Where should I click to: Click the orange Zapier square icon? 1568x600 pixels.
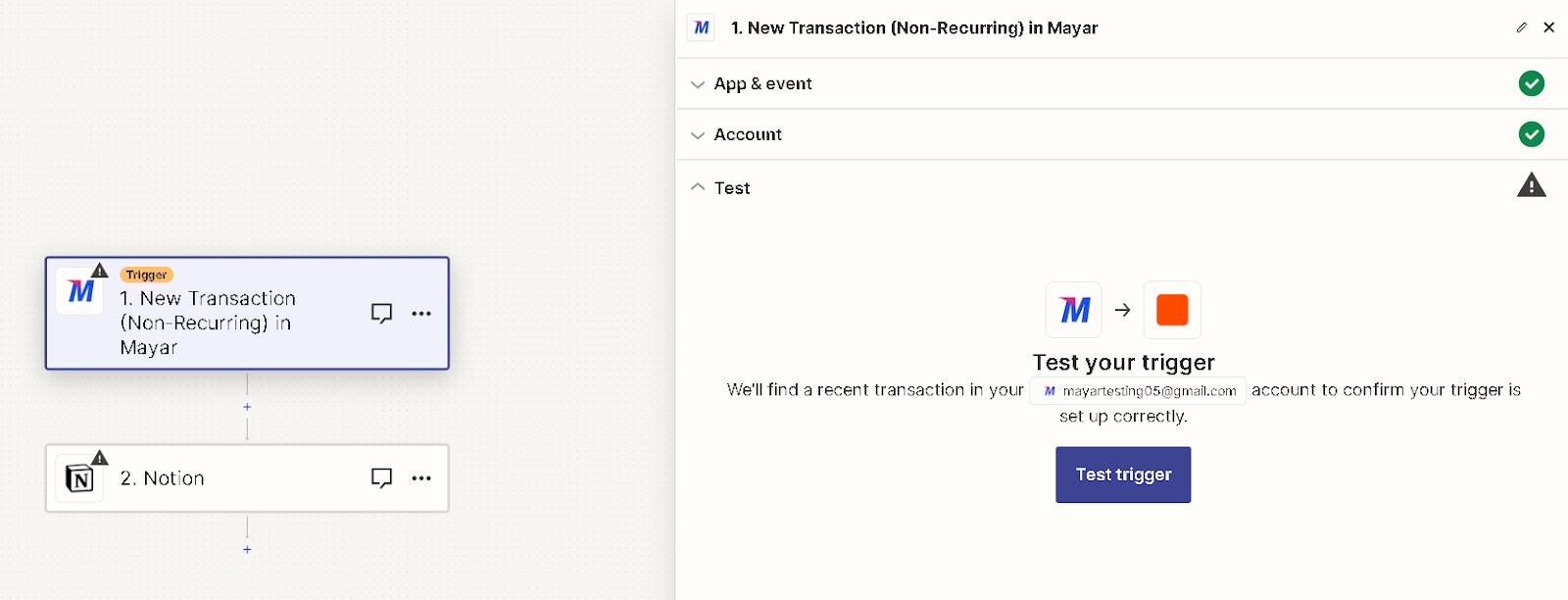(1172, 310)
